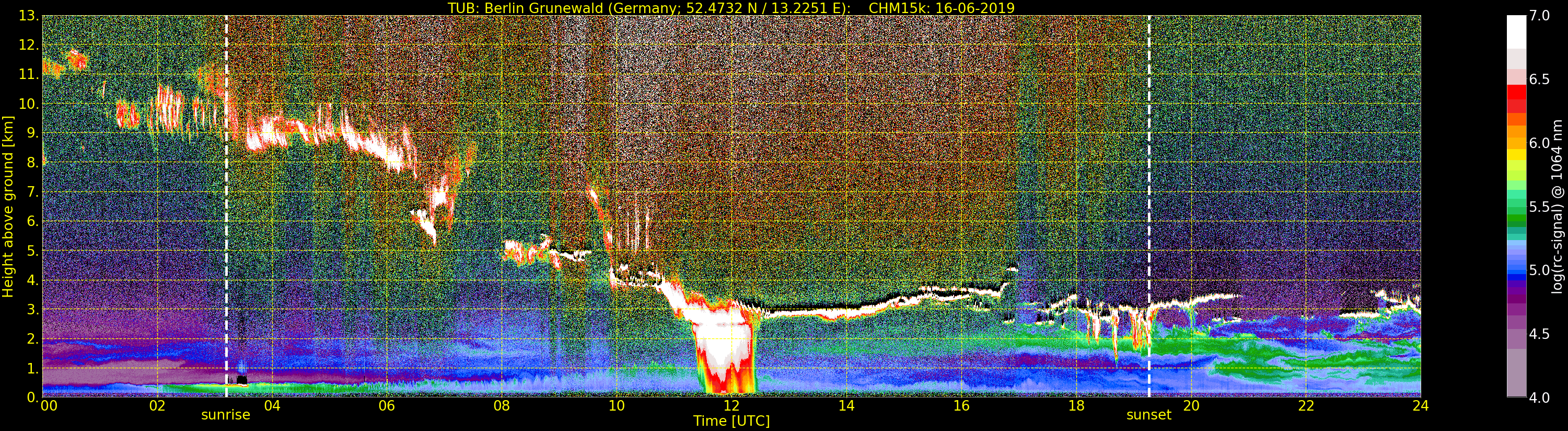This screenshot has height=431, width=1568.
Task: Click the height axis tick '1.'
Action: (33, 368)
